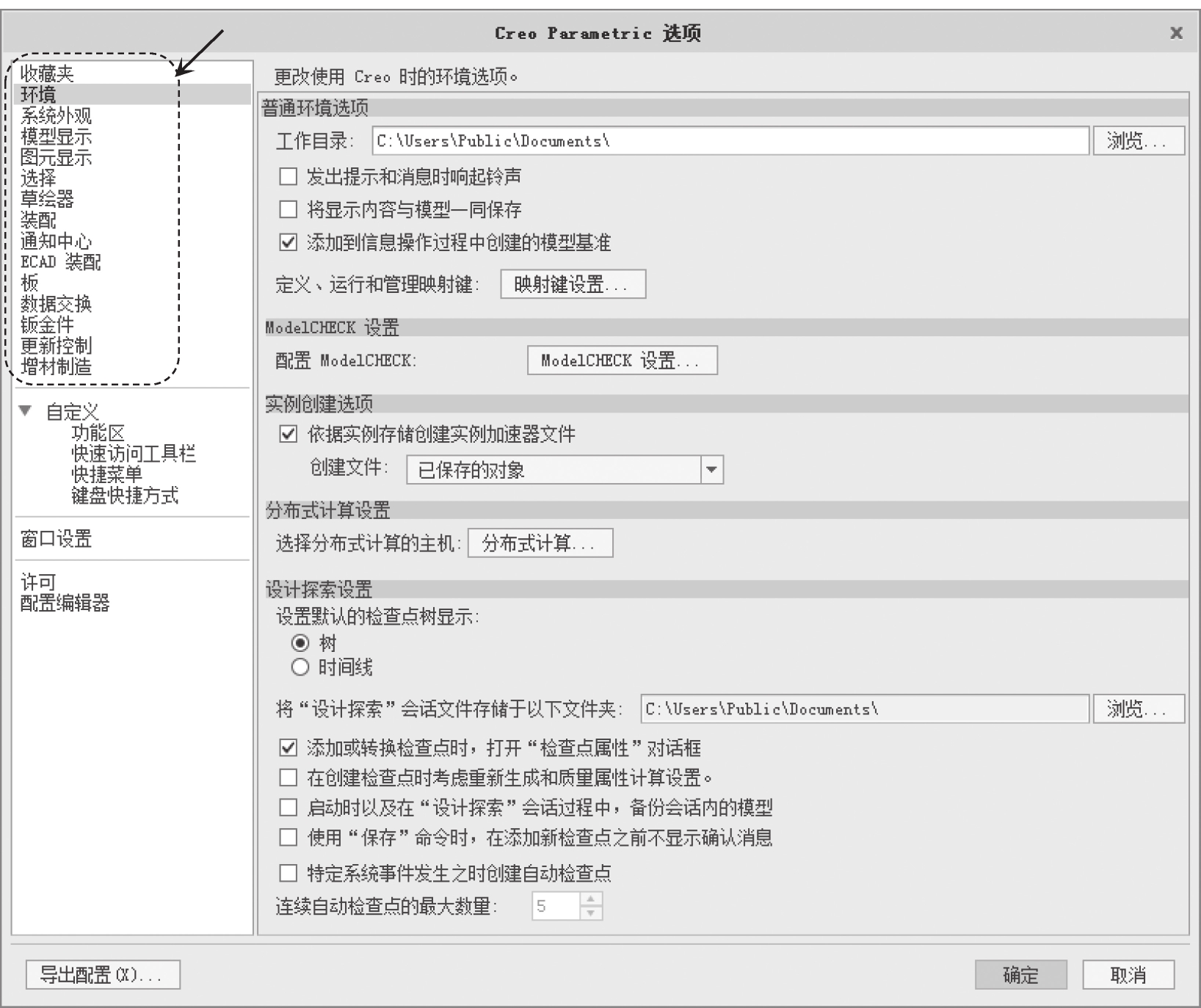
Task: Open 草绘器 settings
Action: [47, 199]
